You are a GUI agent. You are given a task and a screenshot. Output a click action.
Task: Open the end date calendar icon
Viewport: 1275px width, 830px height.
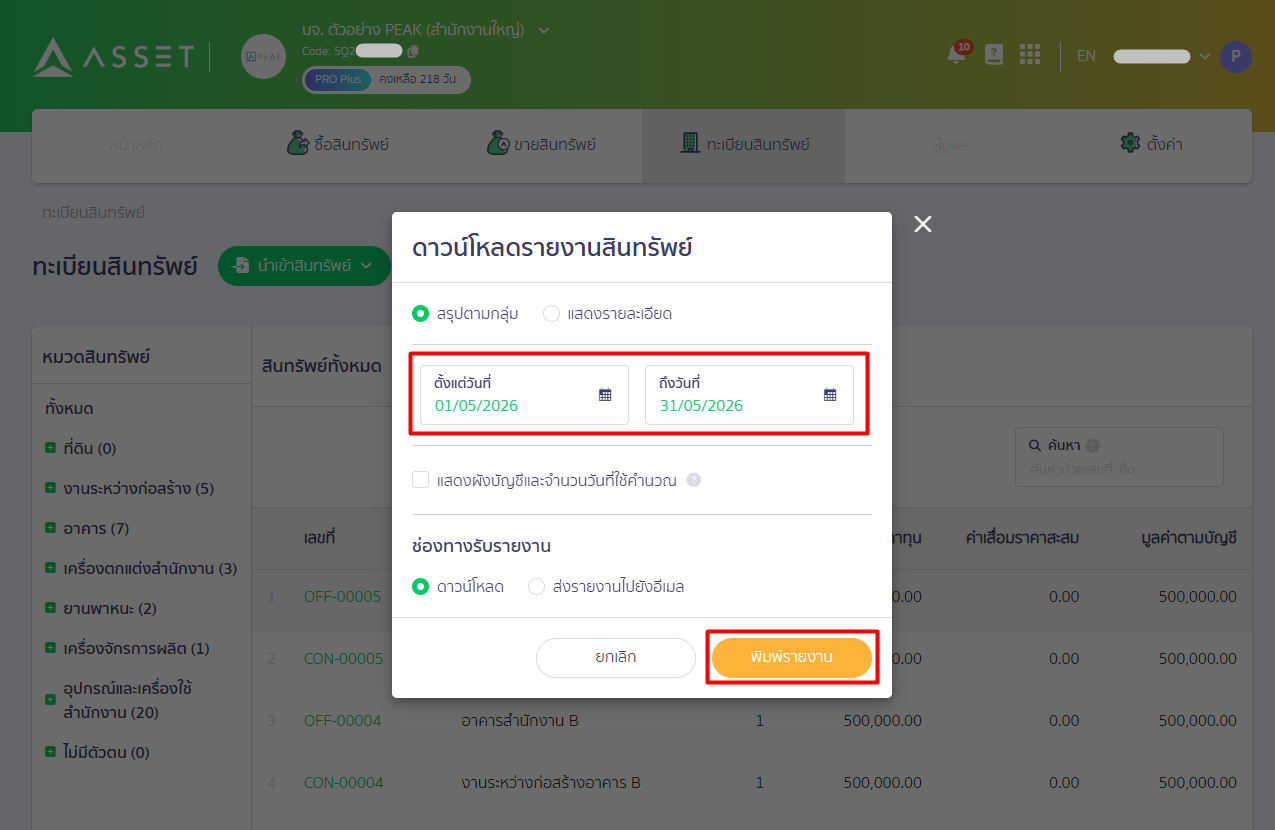tap(830, 394)
